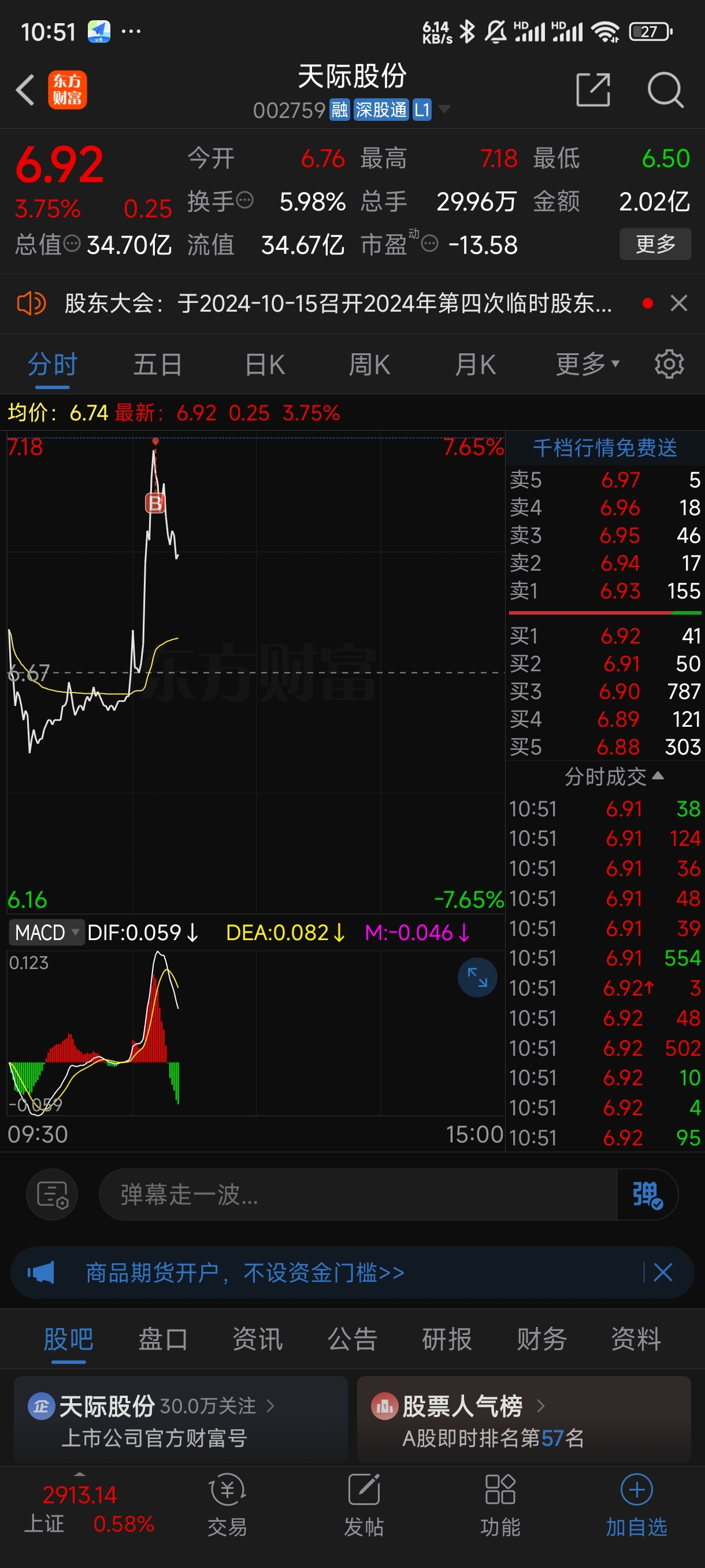Screen dimensions: 705x1568
Task: Select the 卖1 order row at 6.93
Action: tap(604, 590)
